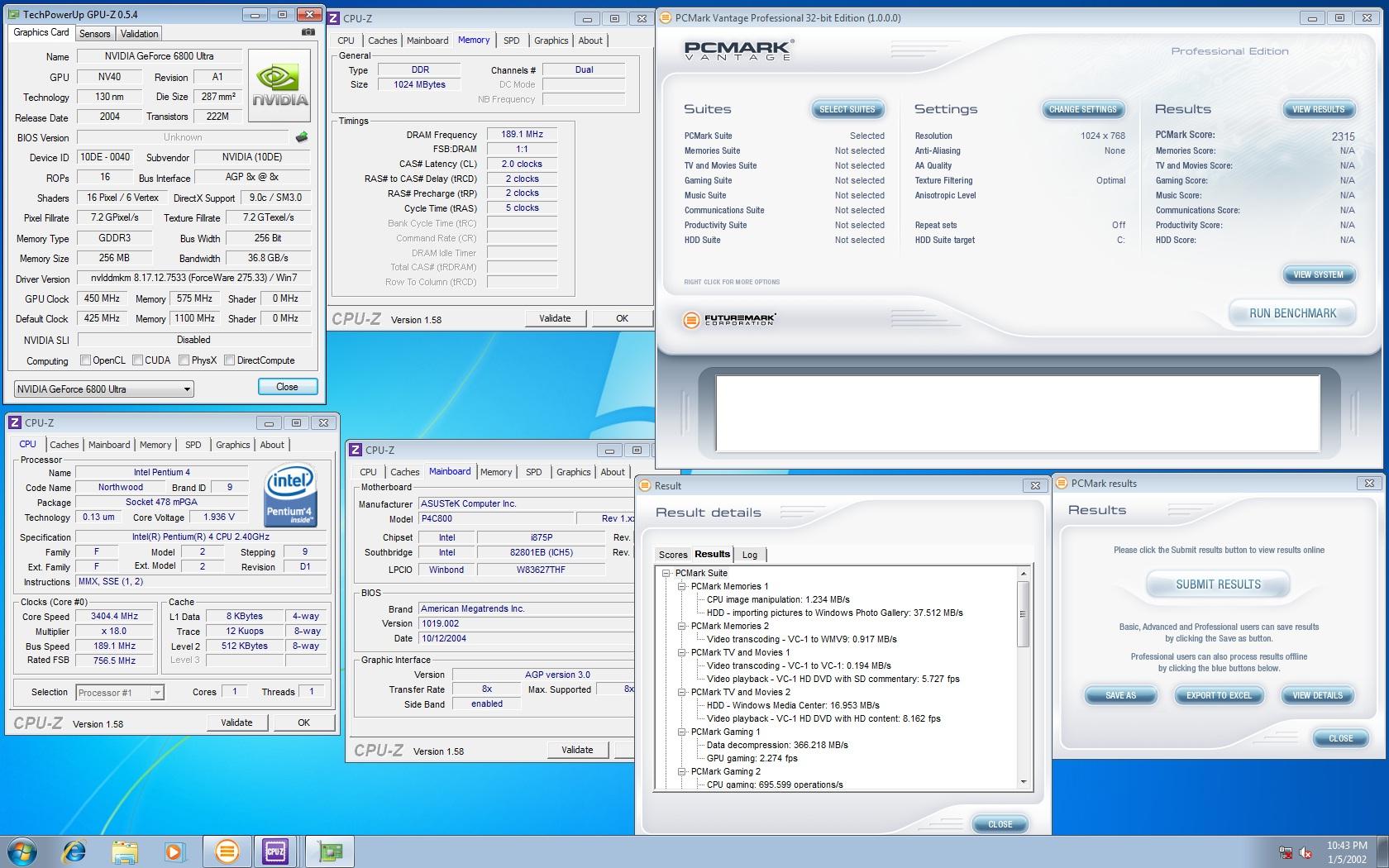
Task: Click the GPU-Z screenshot camera icon
Action: tap(308, 32)
